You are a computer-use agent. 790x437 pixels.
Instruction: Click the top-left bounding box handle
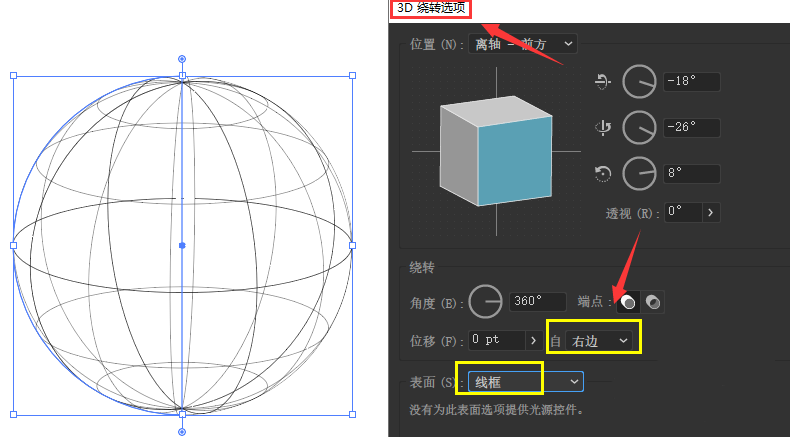14,76
